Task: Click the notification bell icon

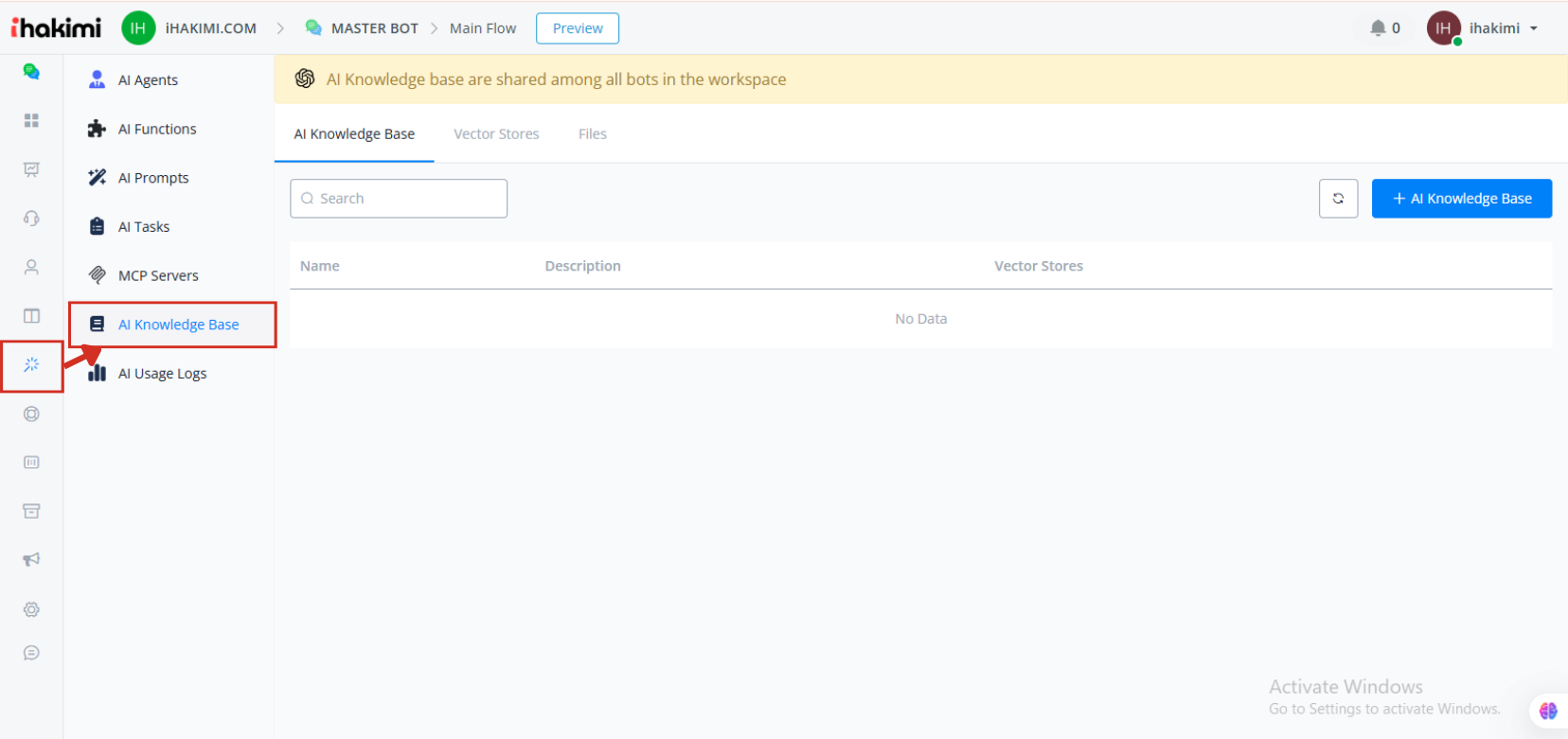Action: pyautogui.click(x=1378, y=28)
